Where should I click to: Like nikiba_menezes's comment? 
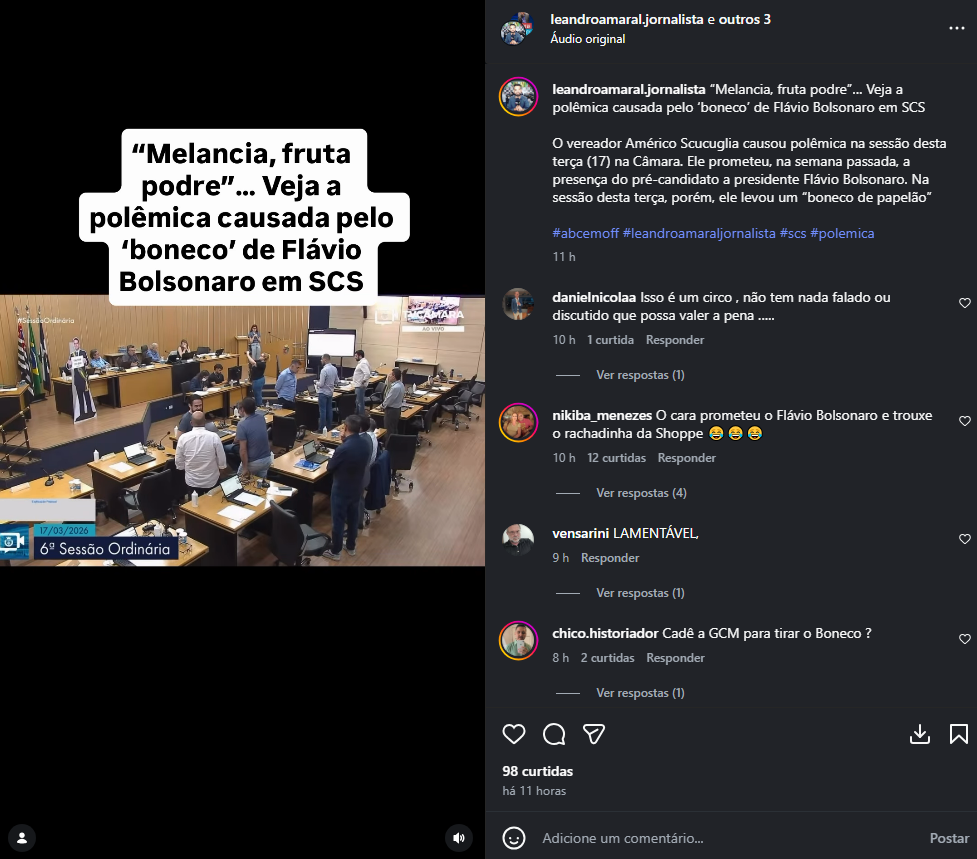point(965,421)
